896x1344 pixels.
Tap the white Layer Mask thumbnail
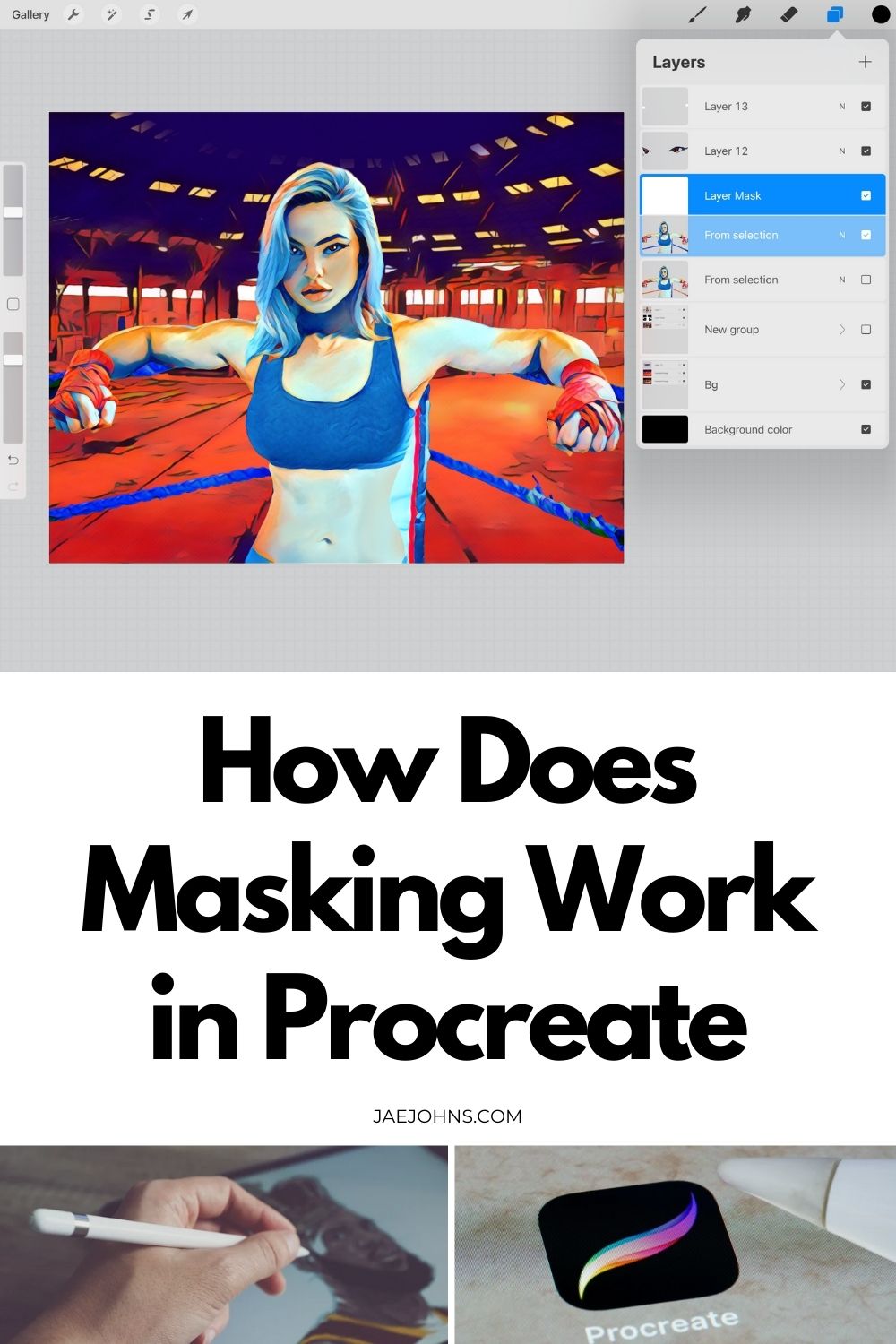pyautogui.click(x=665, y=195)
